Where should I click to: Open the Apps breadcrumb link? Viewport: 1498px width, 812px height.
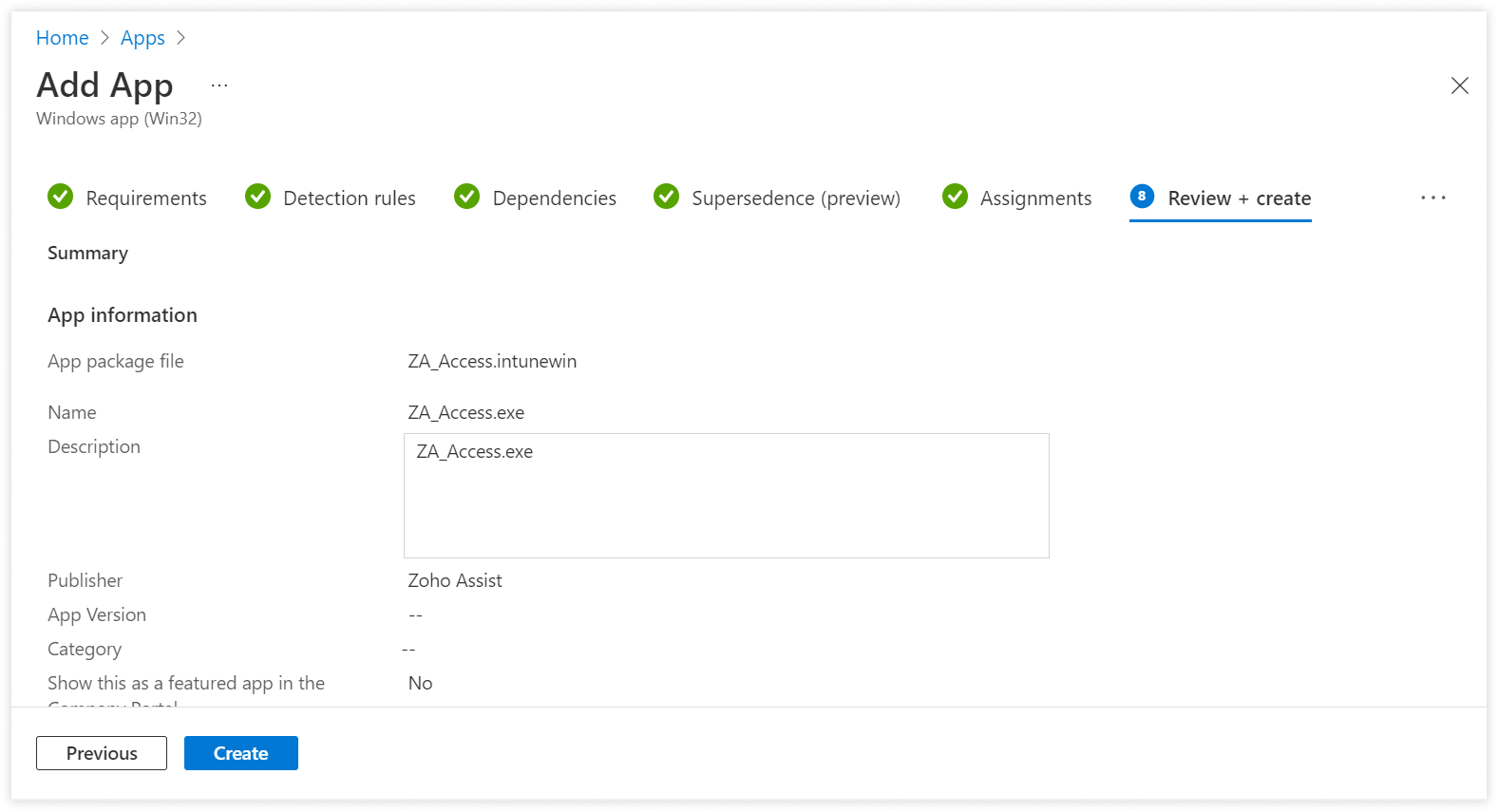tap(142, 37)
